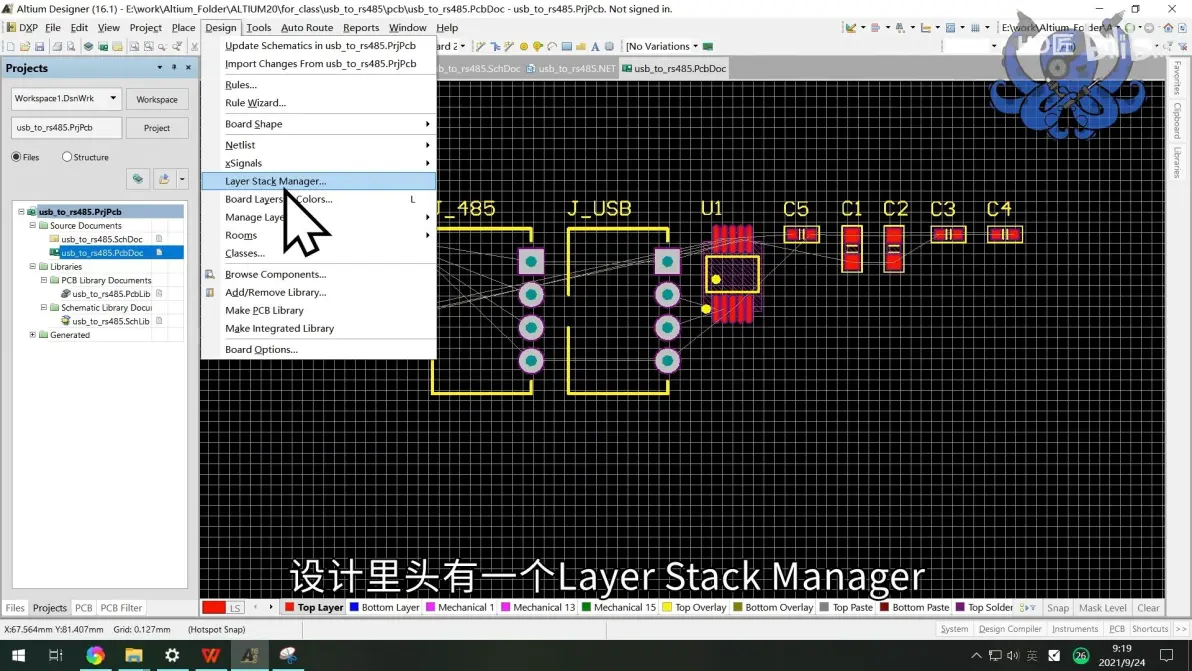The width and height of the screenshot is (1192, 671).
Task: Click the red current layer color swatch
Action: (x=214, y=607)
